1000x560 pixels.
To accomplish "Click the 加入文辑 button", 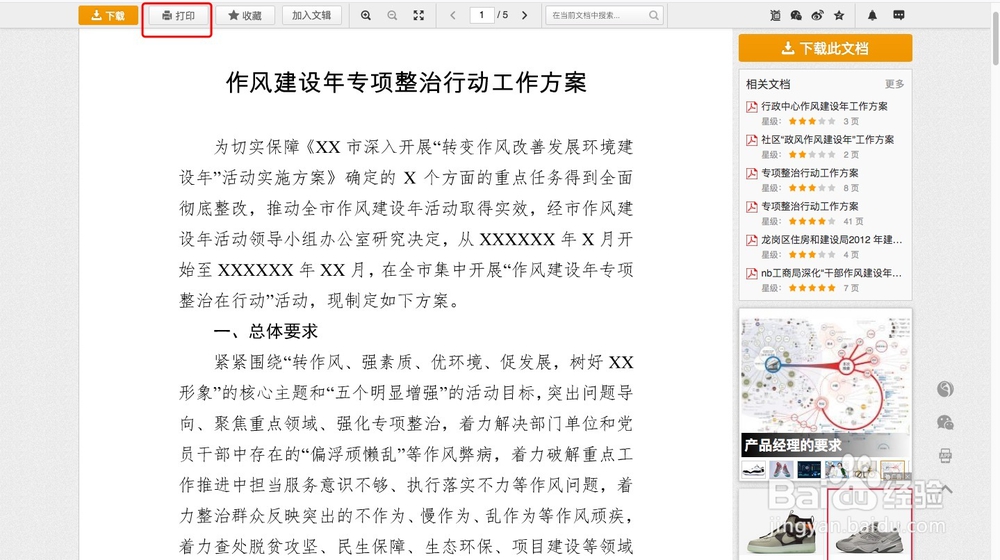I will [311, 15].
